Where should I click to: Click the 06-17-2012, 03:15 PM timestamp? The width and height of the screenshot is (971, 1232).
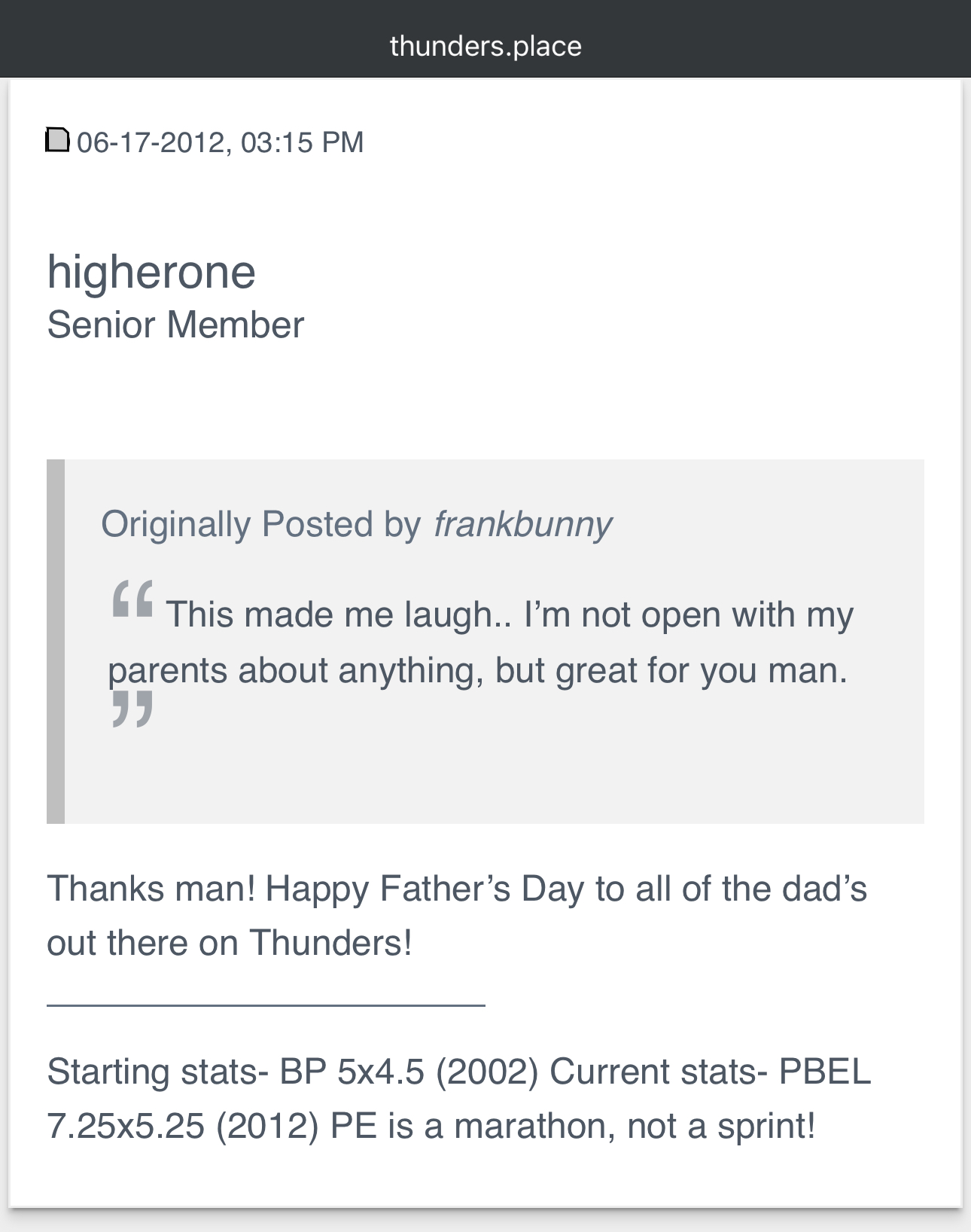220,142
